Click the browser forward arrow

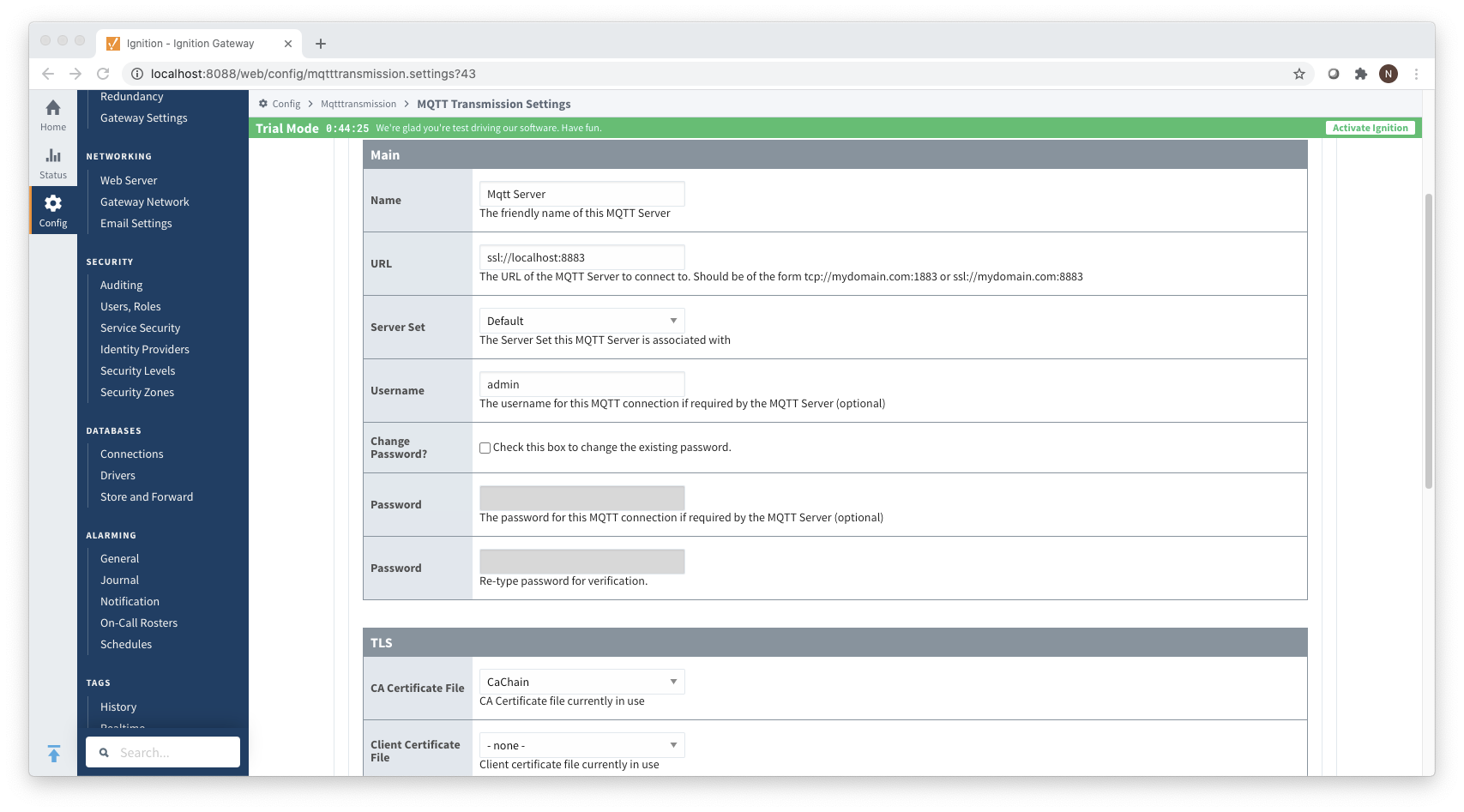click(x=75, y=74)
